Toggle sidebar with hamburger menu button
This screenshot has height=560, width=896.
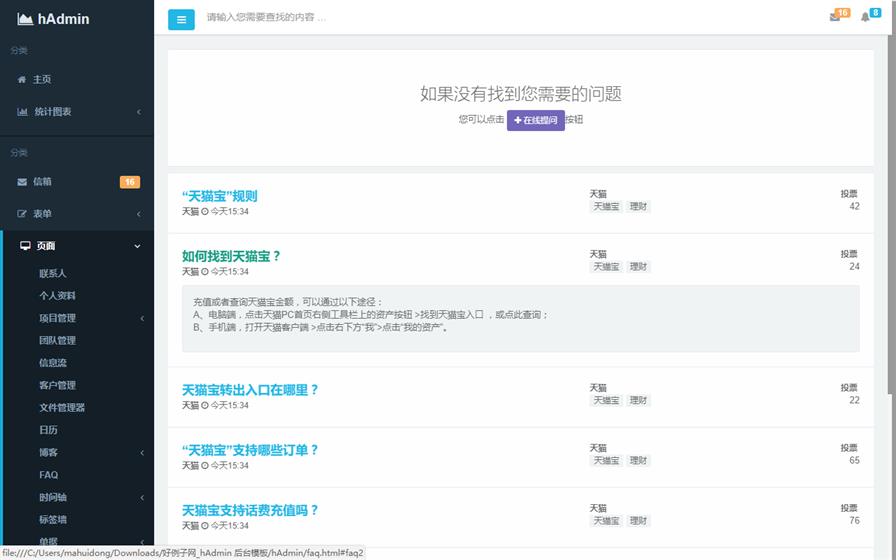[x=181, y=19]
